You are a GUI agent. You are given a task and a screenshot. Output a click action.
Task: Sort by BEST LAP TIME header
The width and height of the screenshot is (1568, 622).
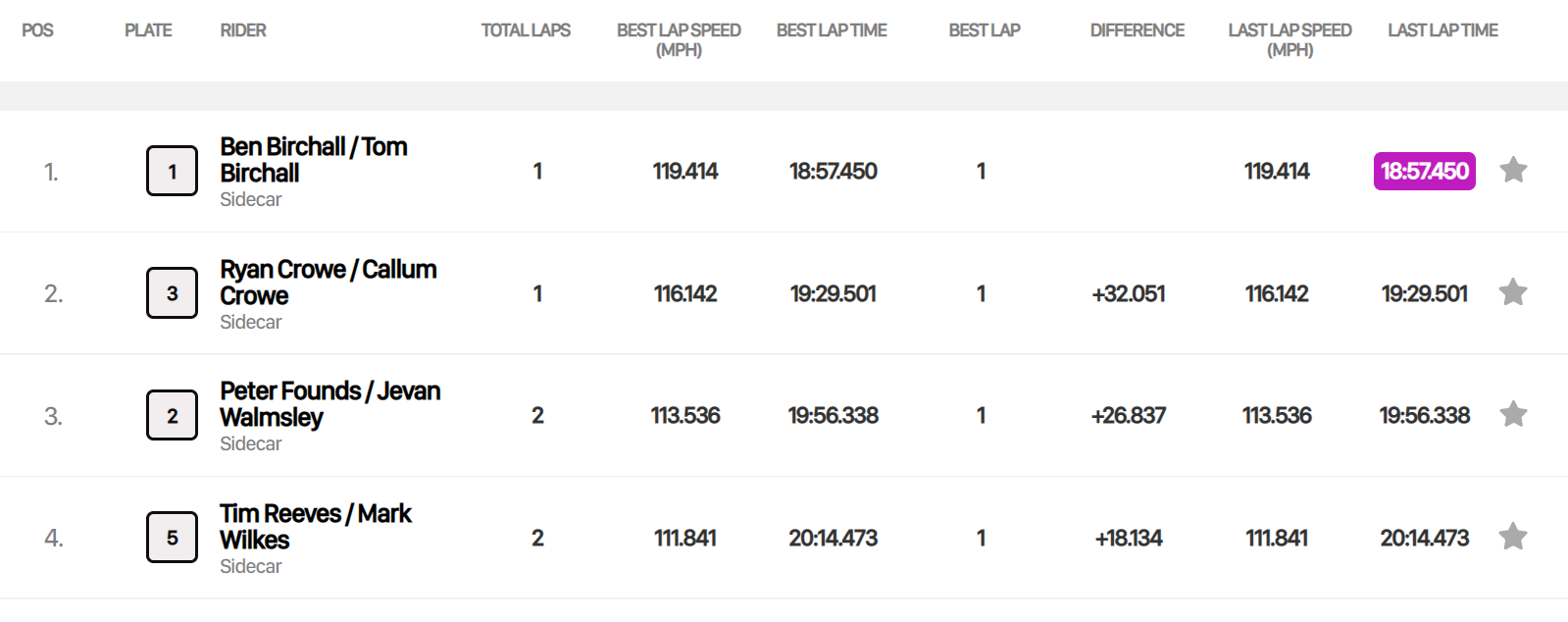(832, 30)
